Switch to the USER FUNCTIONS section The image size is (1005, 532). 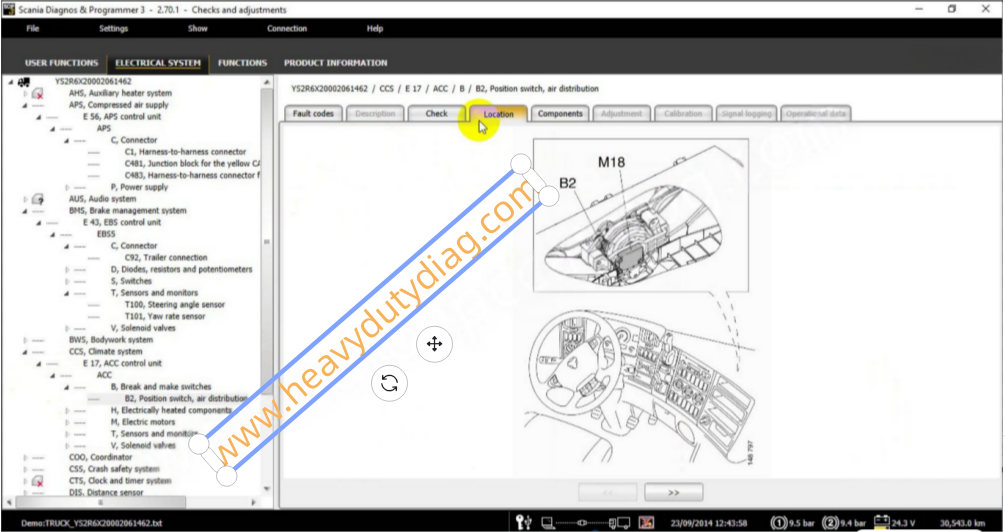coord(62,63)
